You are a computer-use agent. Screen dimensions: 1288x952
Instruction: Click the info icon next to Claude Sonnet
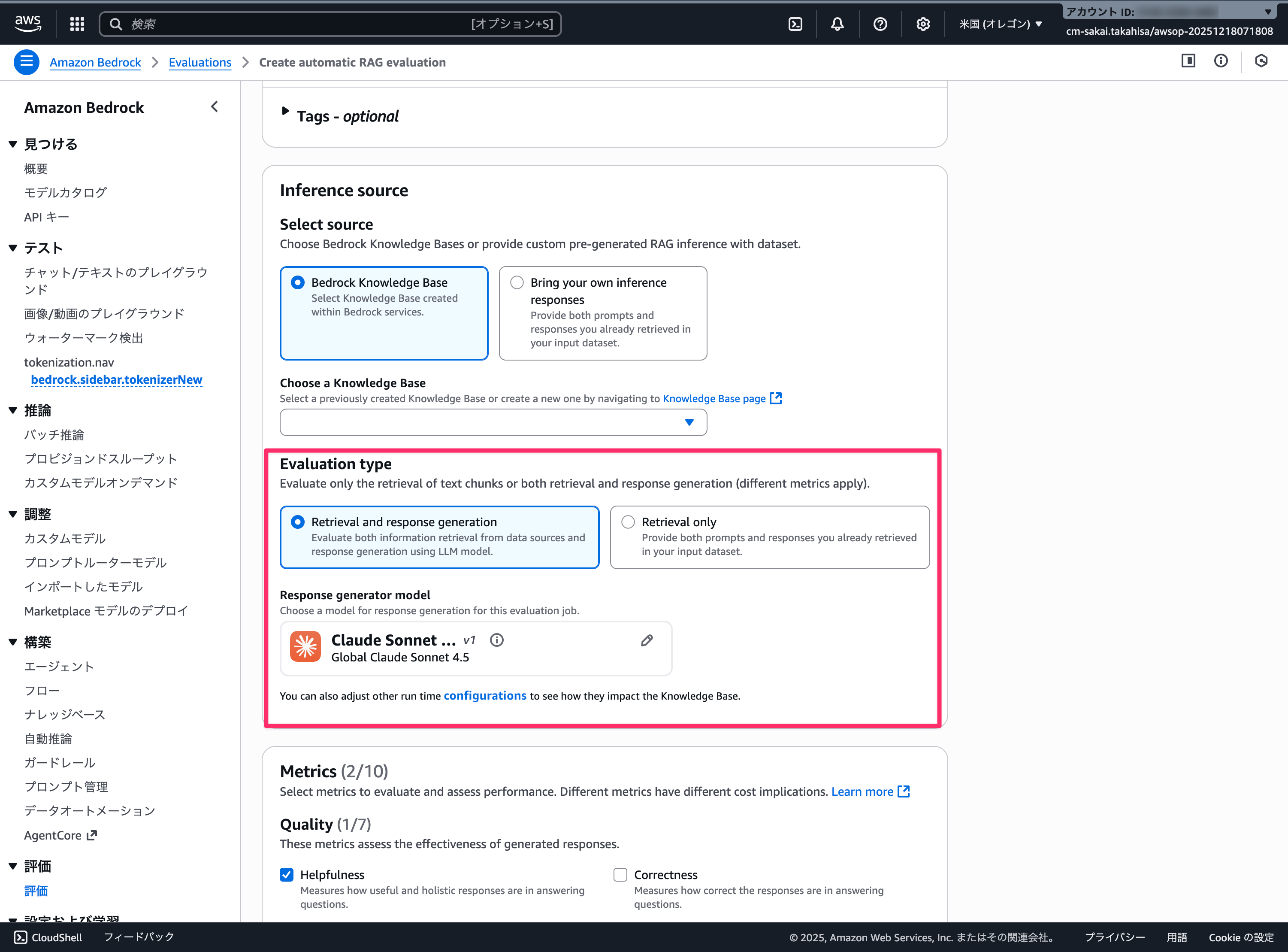496,640
